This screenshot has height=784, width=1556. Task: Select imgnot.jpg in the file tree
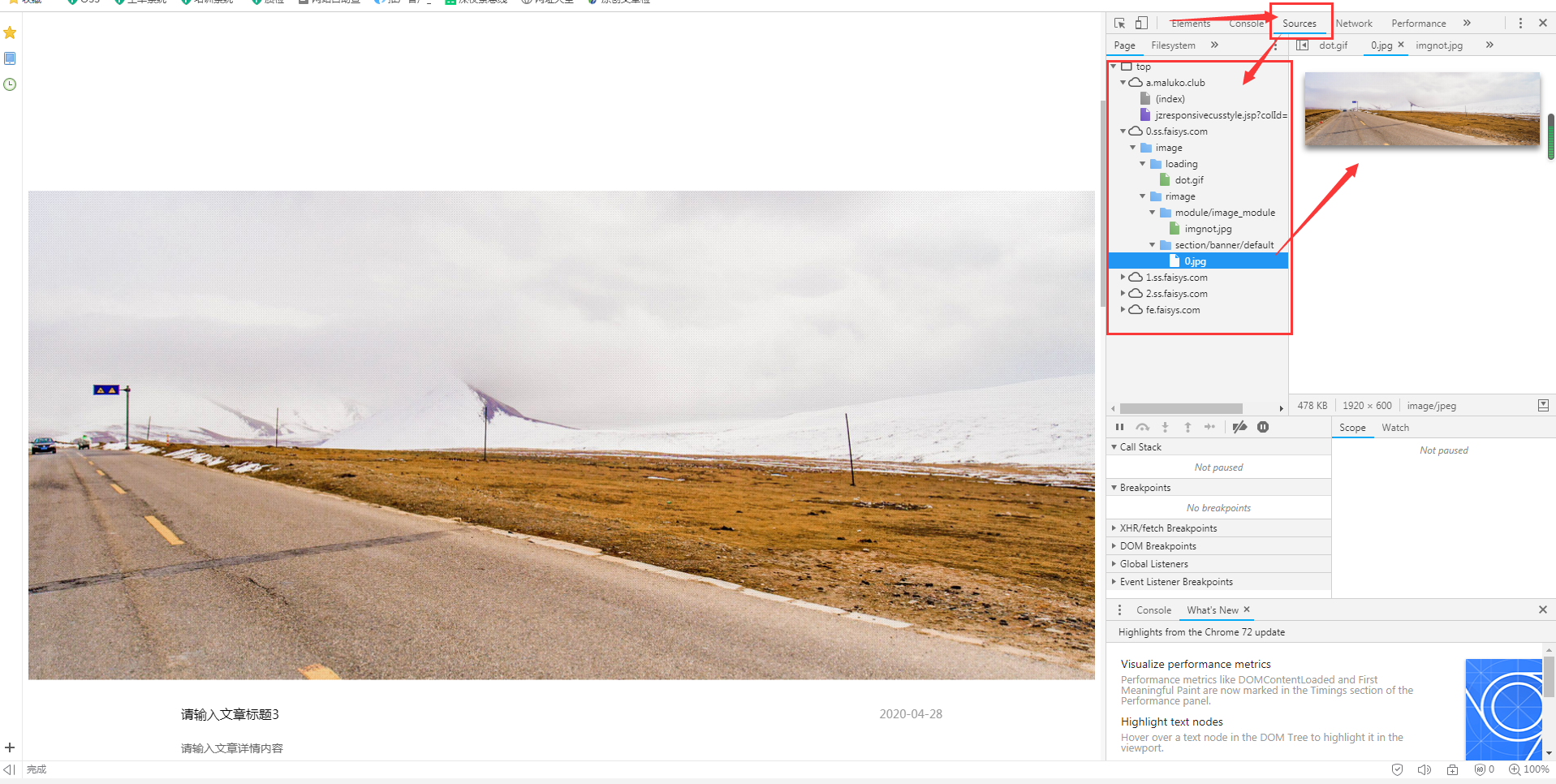click(1208, 229)
